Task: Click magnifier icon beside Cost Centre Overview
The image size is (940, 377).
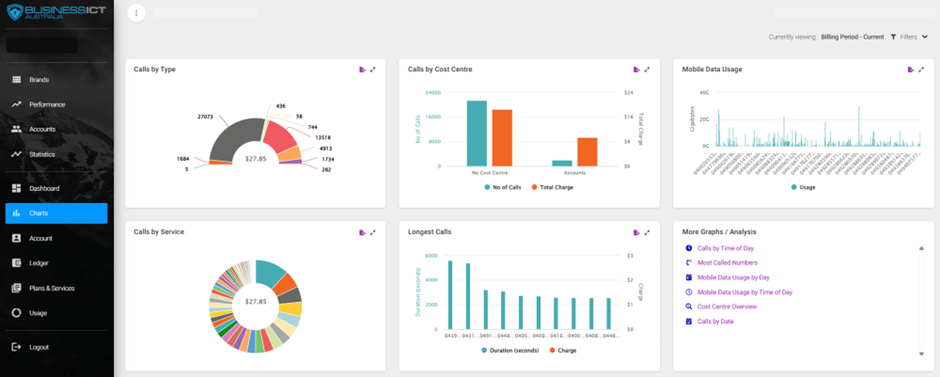Action: (x=688, y=306)
